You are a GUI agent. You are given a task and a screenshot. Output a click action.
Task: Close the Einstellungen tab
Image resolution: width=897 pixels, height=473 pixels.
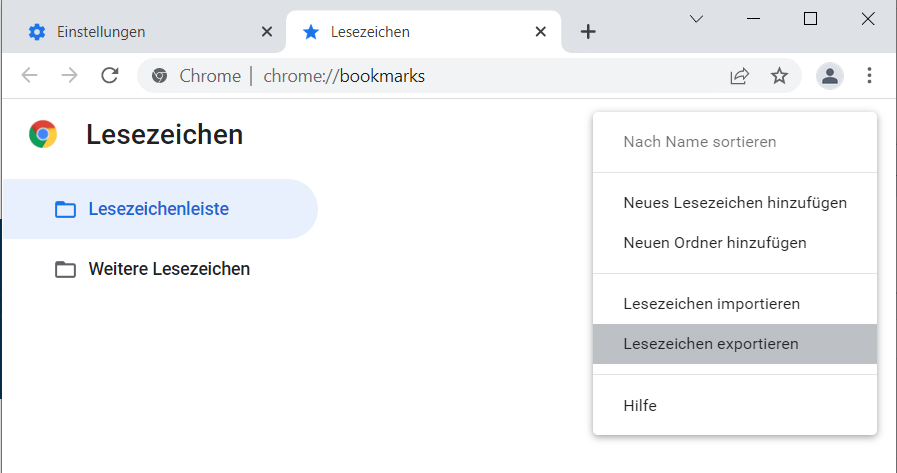click(x=266, y=32)
